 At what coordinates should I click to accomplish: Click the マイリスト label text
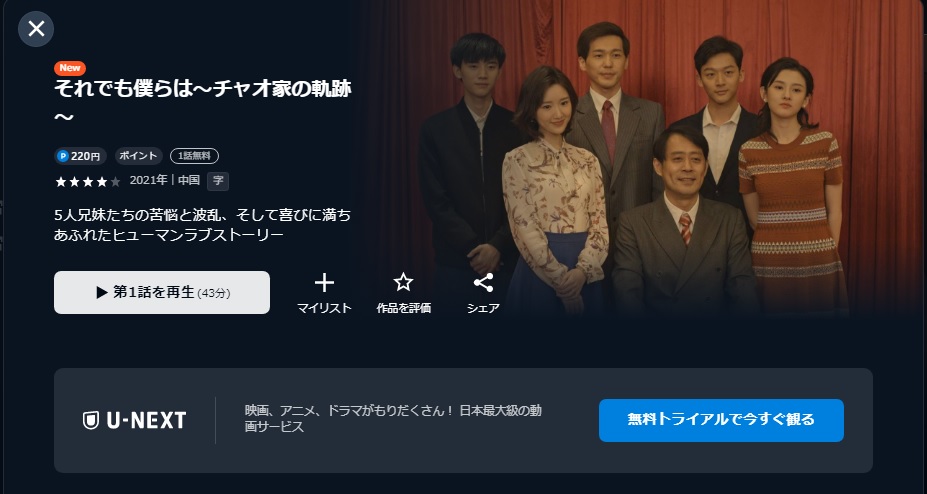(324, 308)
